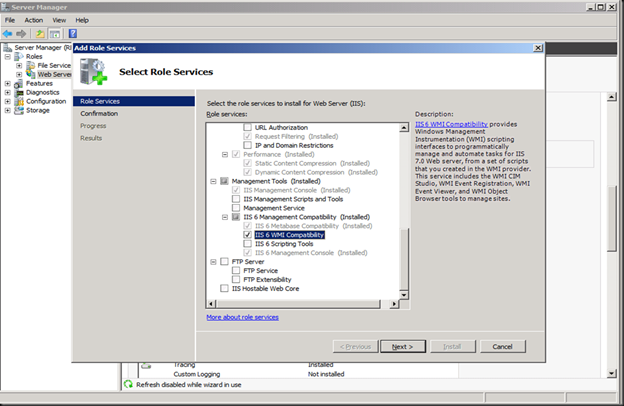Check the IIS Hostable Web Core checkbox
The height and width of the screenshot is (406, 624).
224,289
